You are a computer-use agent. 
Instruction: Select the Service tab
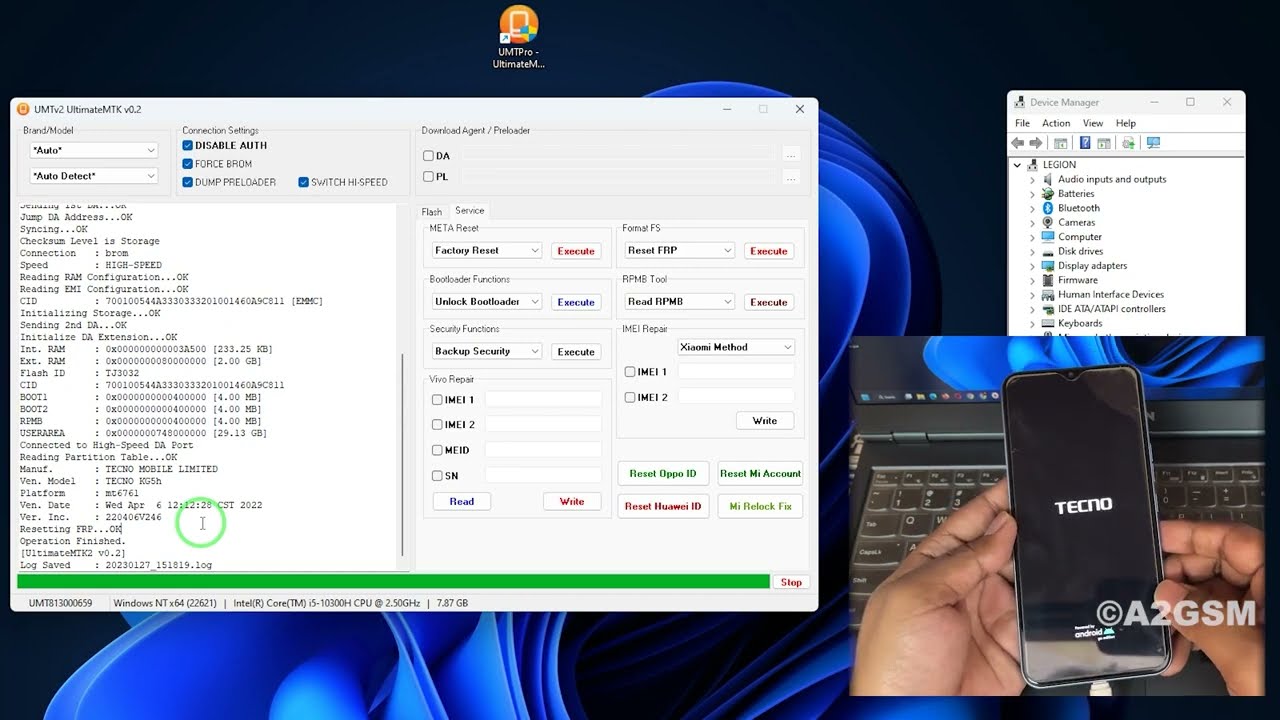(470, 211)
